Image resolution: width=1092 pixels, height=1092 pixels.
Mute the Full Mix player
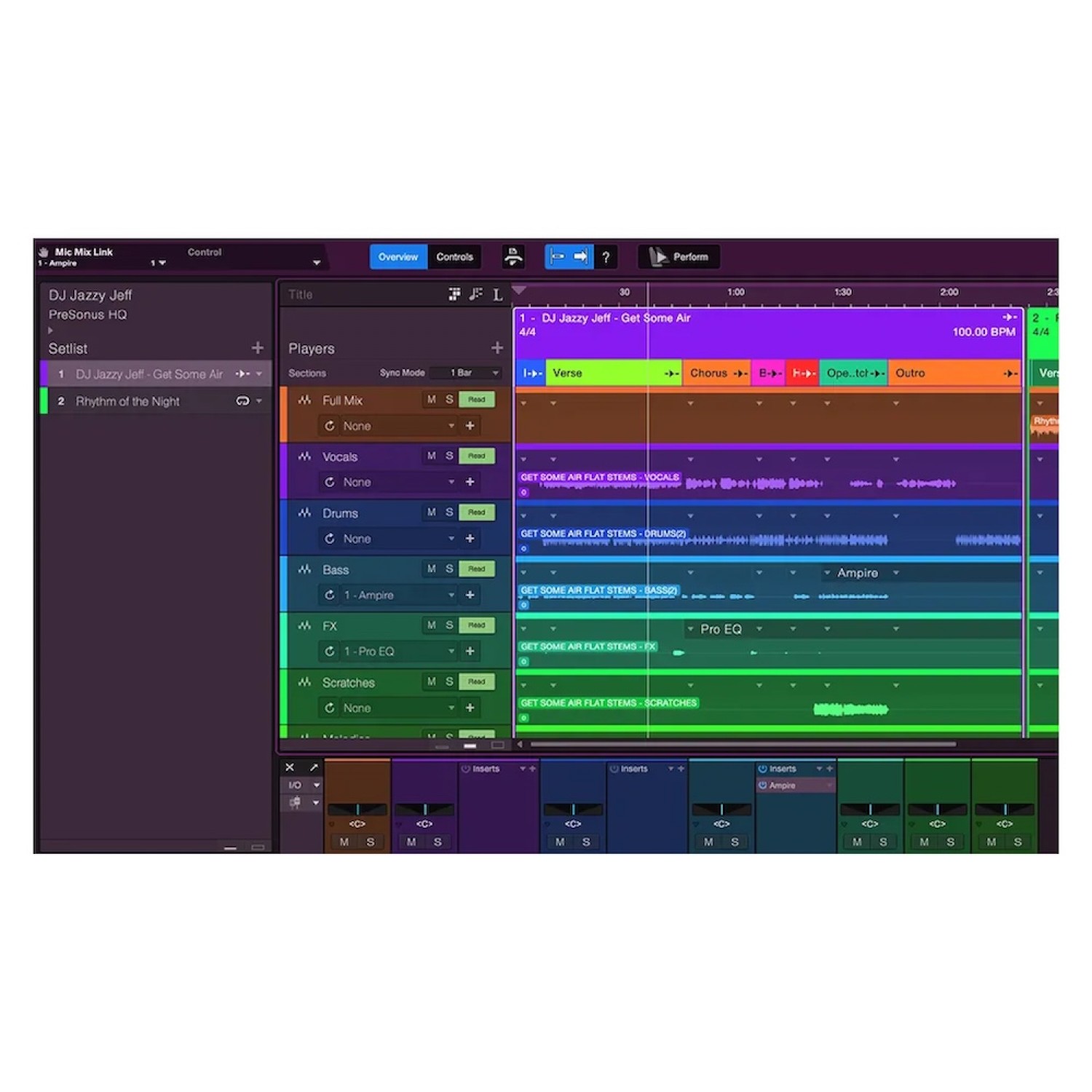pyautogui.click(x=431, y=400)
